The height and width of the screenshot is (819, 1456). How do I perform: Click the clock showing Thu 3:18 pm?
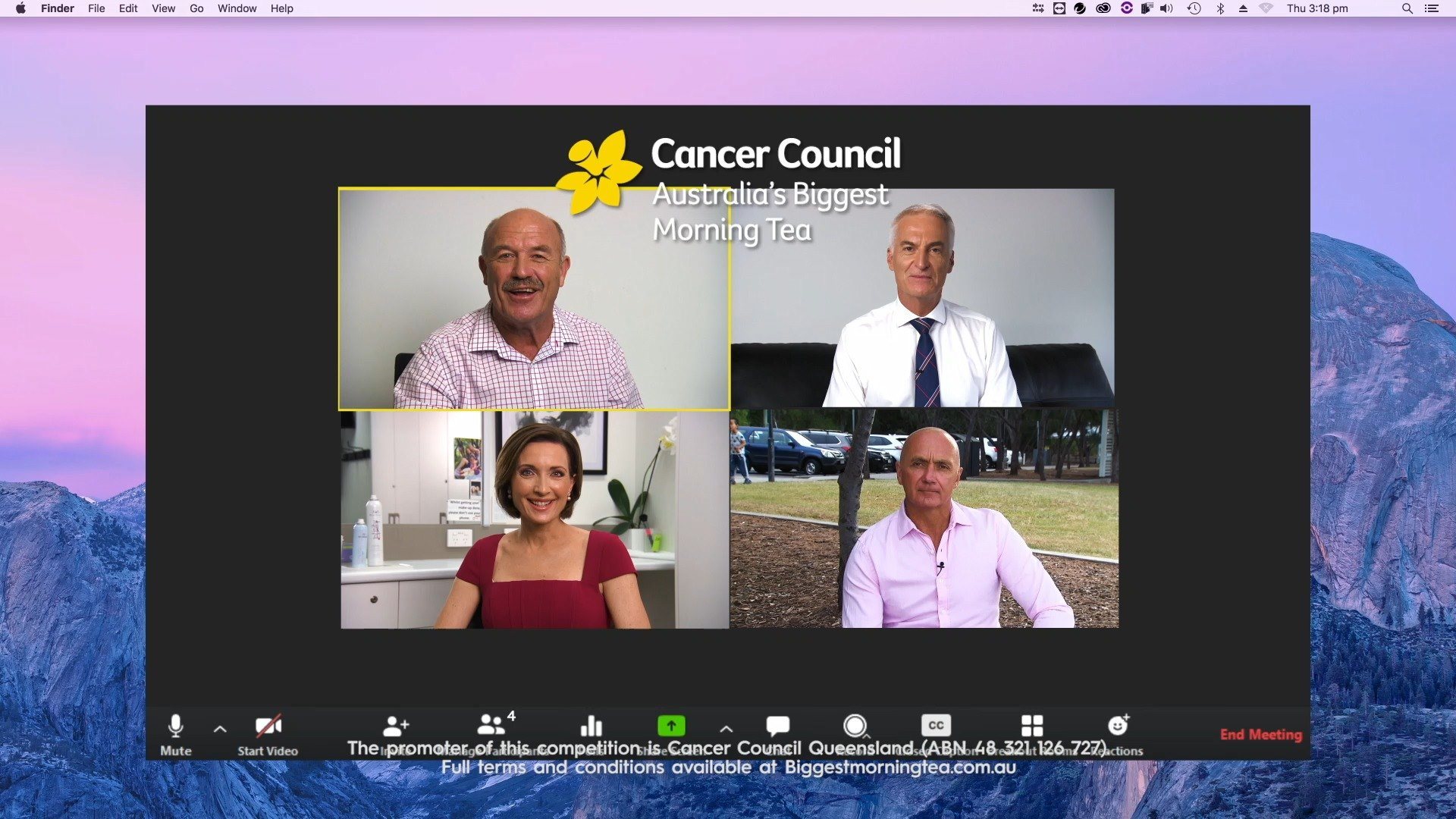click(1317, 8)
